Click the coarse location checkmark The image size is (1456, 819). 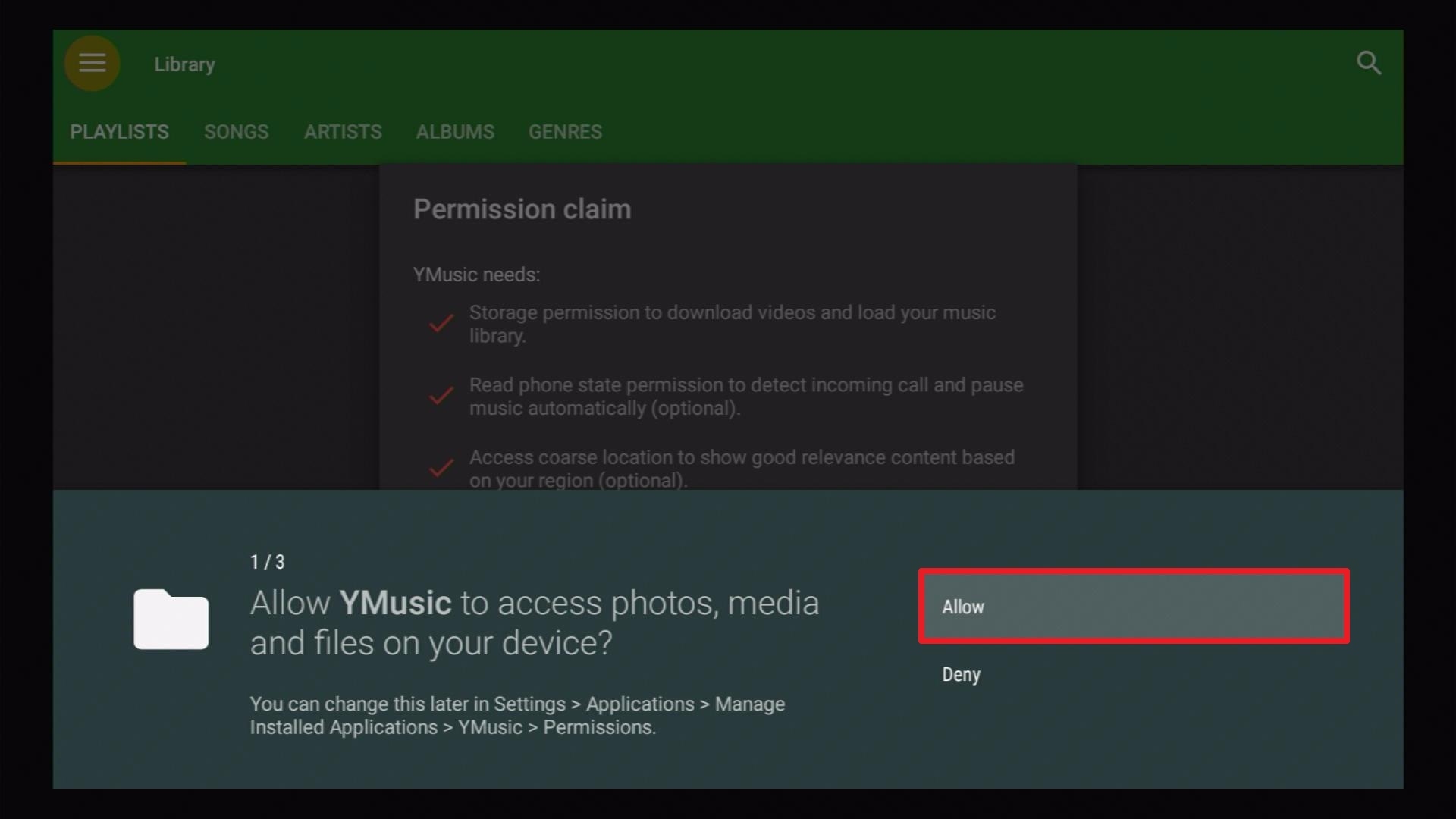441,468
